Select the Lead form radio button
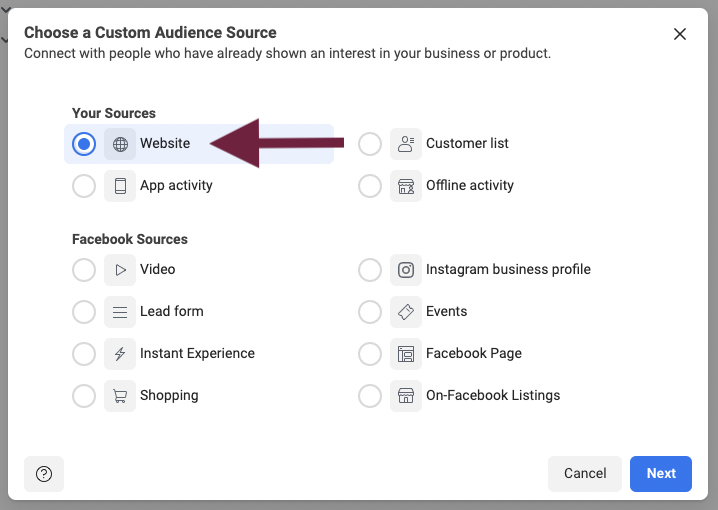Image resolution: width=718 pixels, height=510 pixels. [84, 312]
